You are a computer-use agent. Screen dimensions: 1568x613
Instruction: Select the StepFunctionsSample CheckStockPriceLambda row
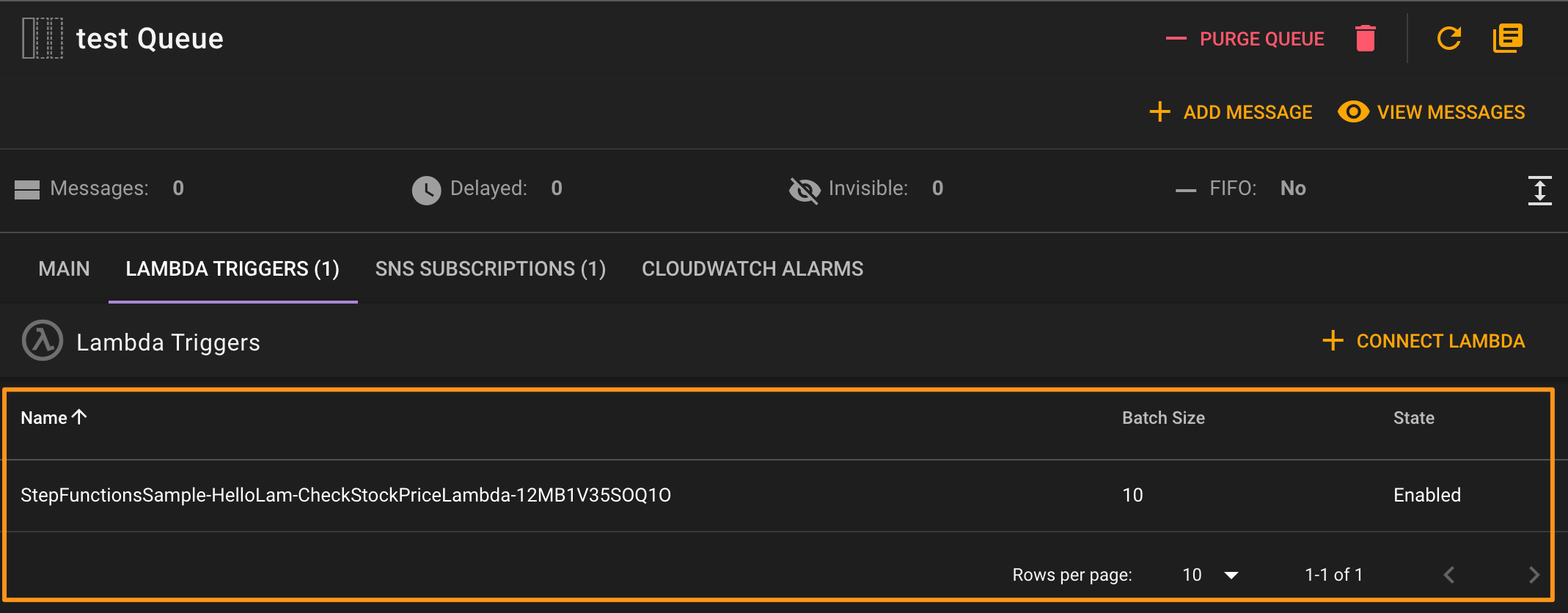point(778,496)
